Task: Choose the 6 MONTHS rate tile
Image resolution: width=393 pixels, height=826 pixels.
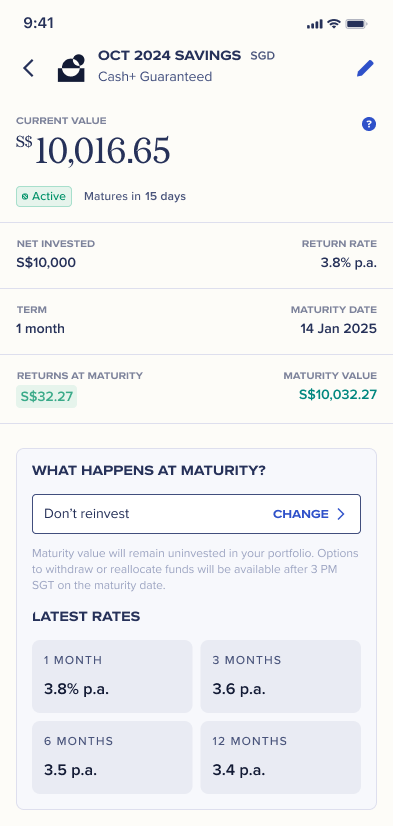Action: pos(112,758)
